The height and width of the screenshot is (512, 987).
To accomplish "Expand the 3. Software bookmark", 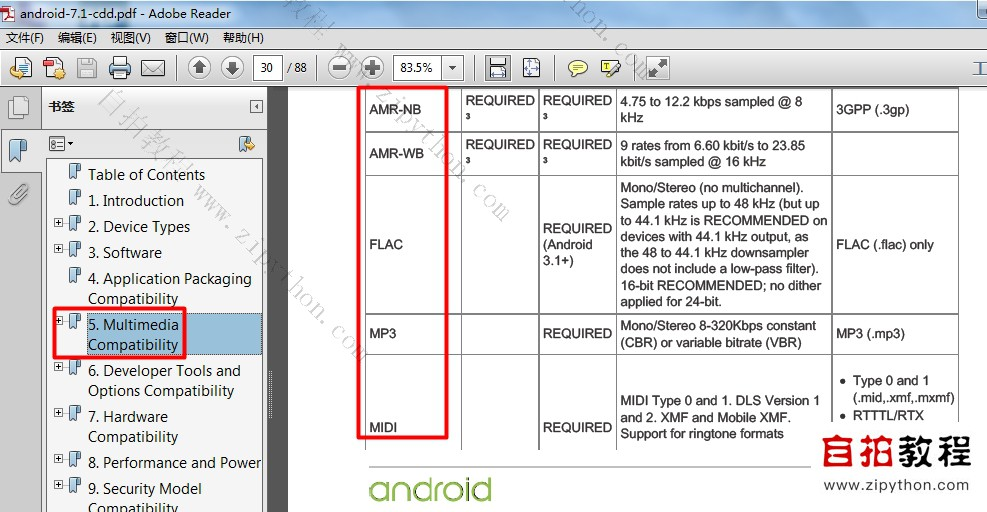I will coord(59,248).
